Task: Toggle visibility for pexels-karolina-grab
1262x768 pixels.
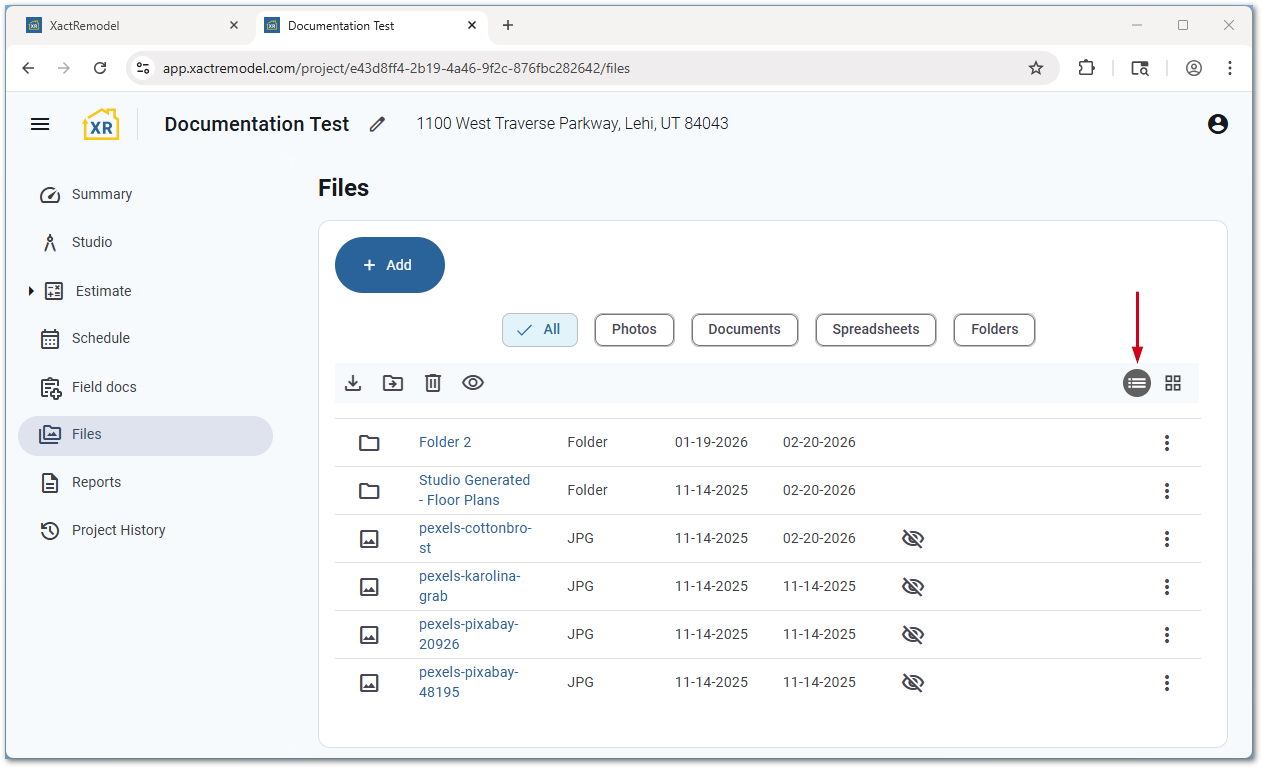Action: [x=912, y=586]
